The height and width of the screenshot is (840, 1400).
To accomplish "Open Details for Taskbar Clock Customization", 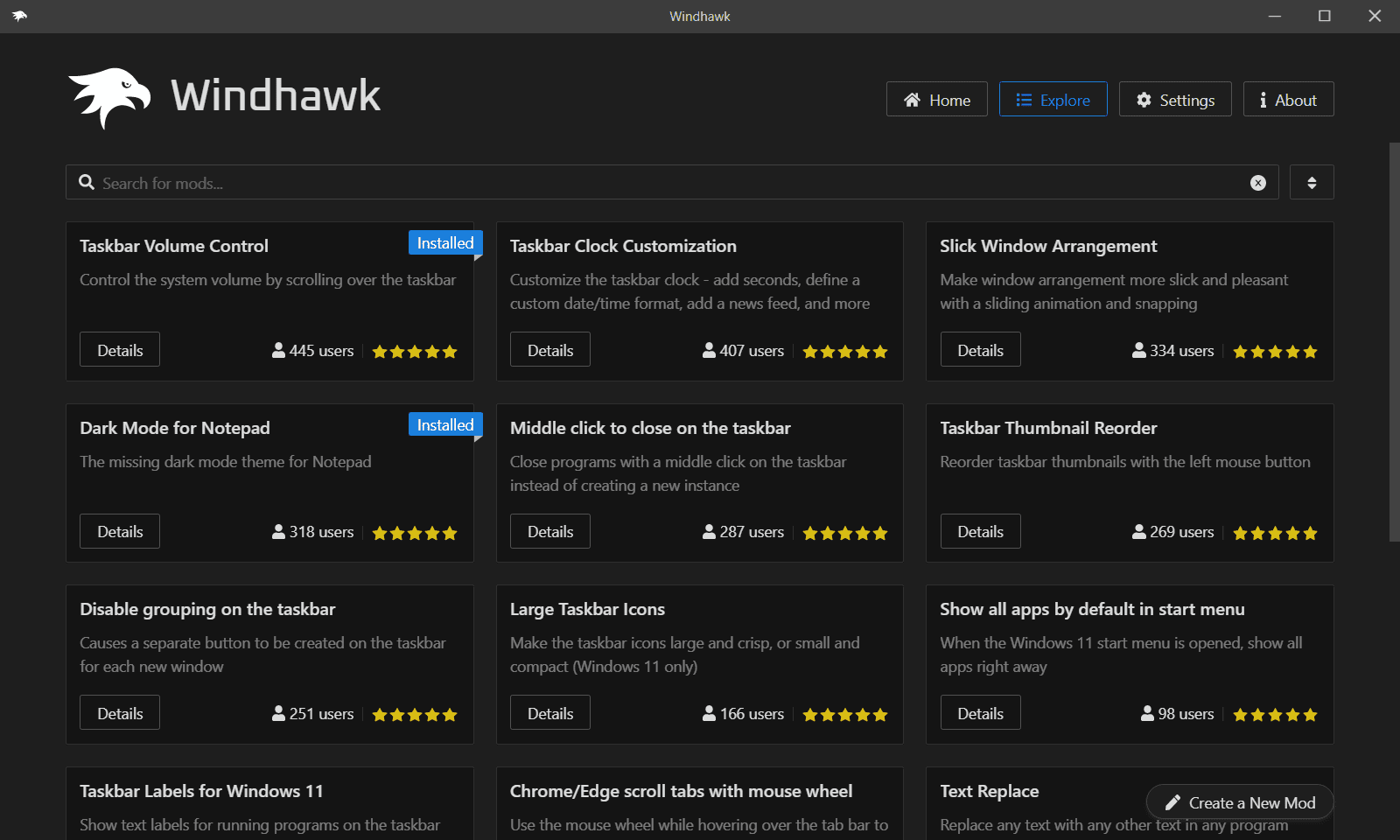I will point(550,350).
